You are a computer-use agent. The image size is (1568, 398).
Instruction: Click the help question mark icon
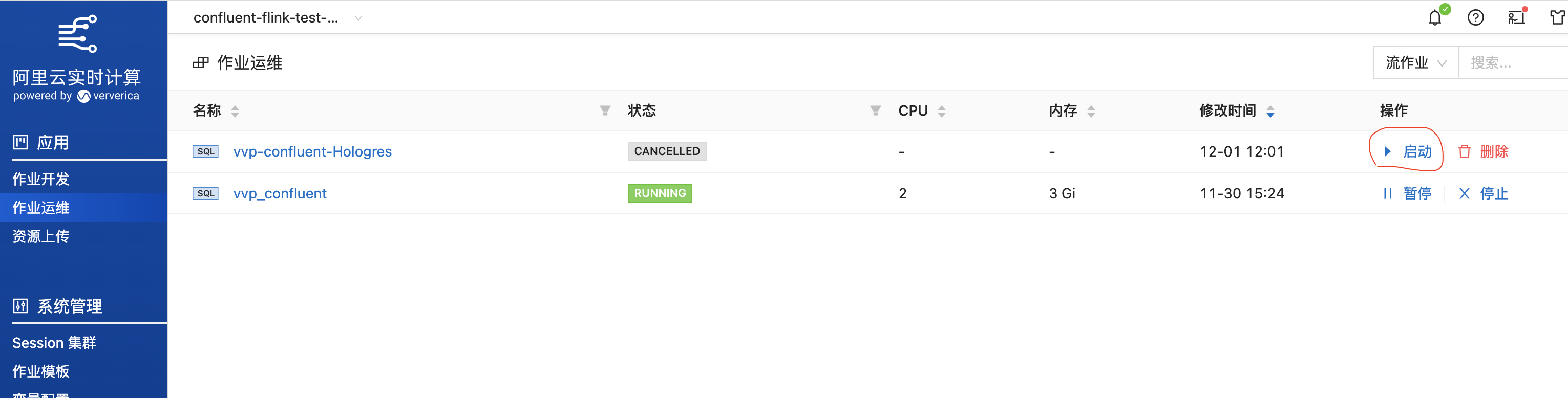[1475, 17]
